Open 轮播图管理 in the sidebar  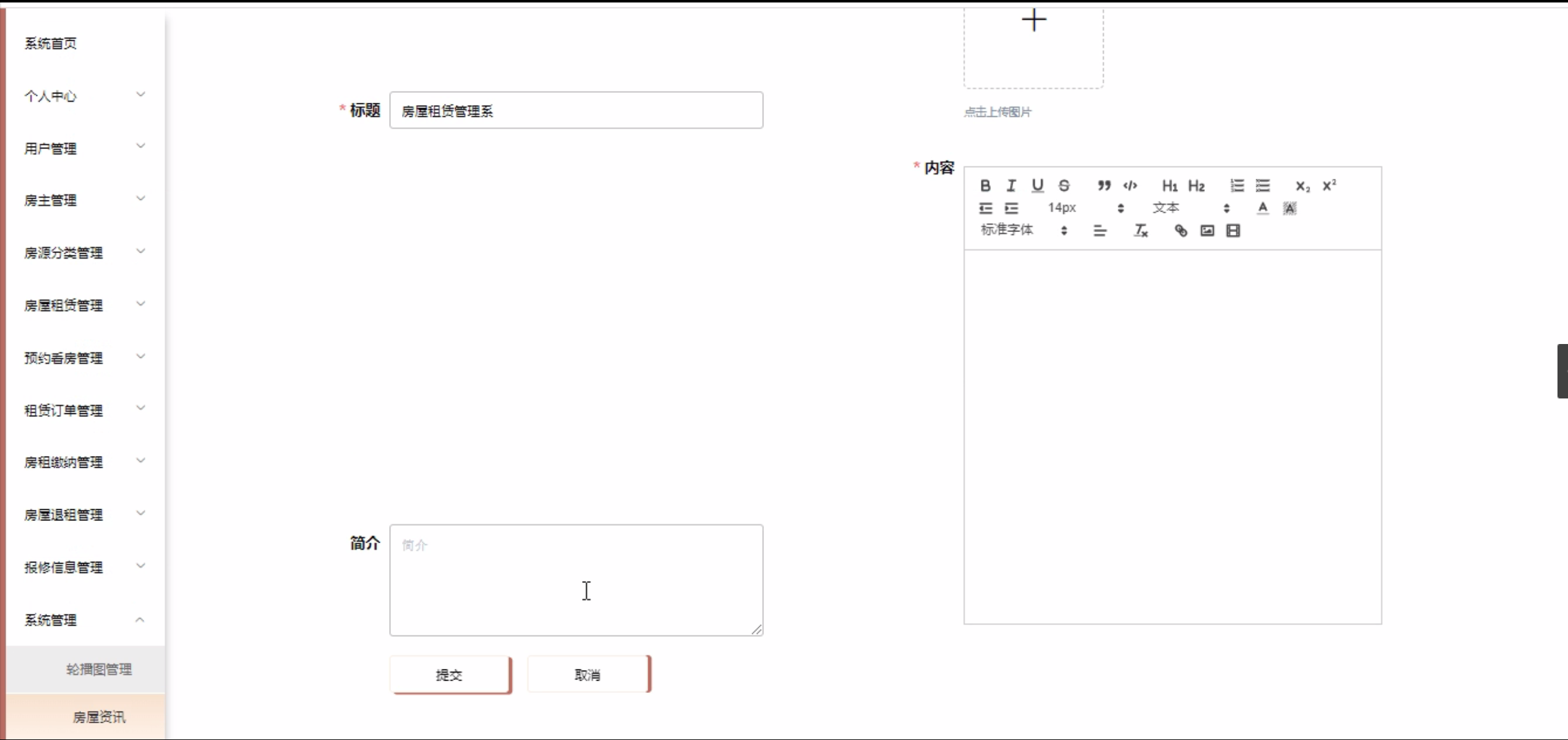tap(99, 669)
